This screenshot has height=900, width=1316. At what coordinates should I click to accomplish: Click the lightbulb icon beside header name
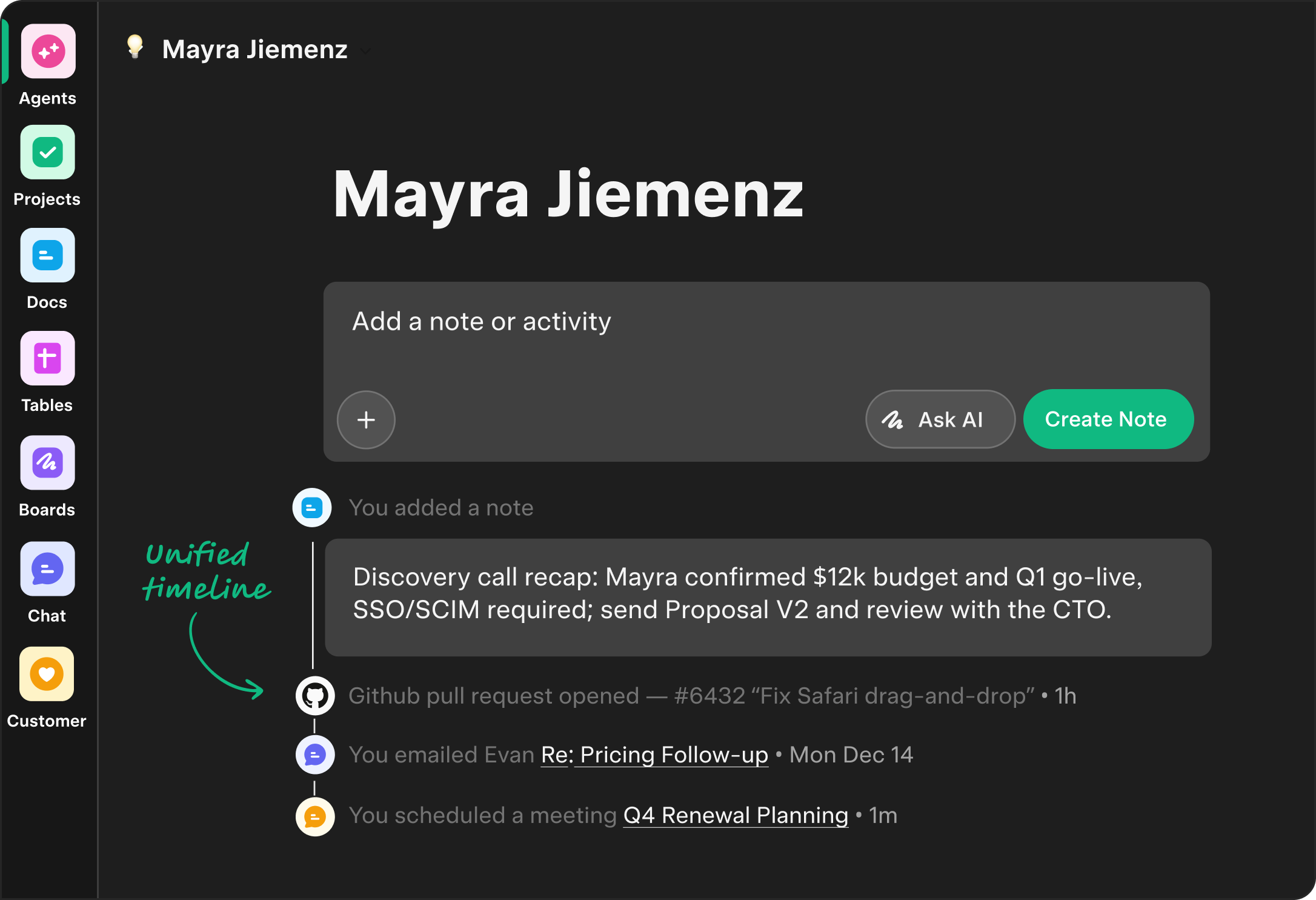pyautogui.click(x=135, y=47)
